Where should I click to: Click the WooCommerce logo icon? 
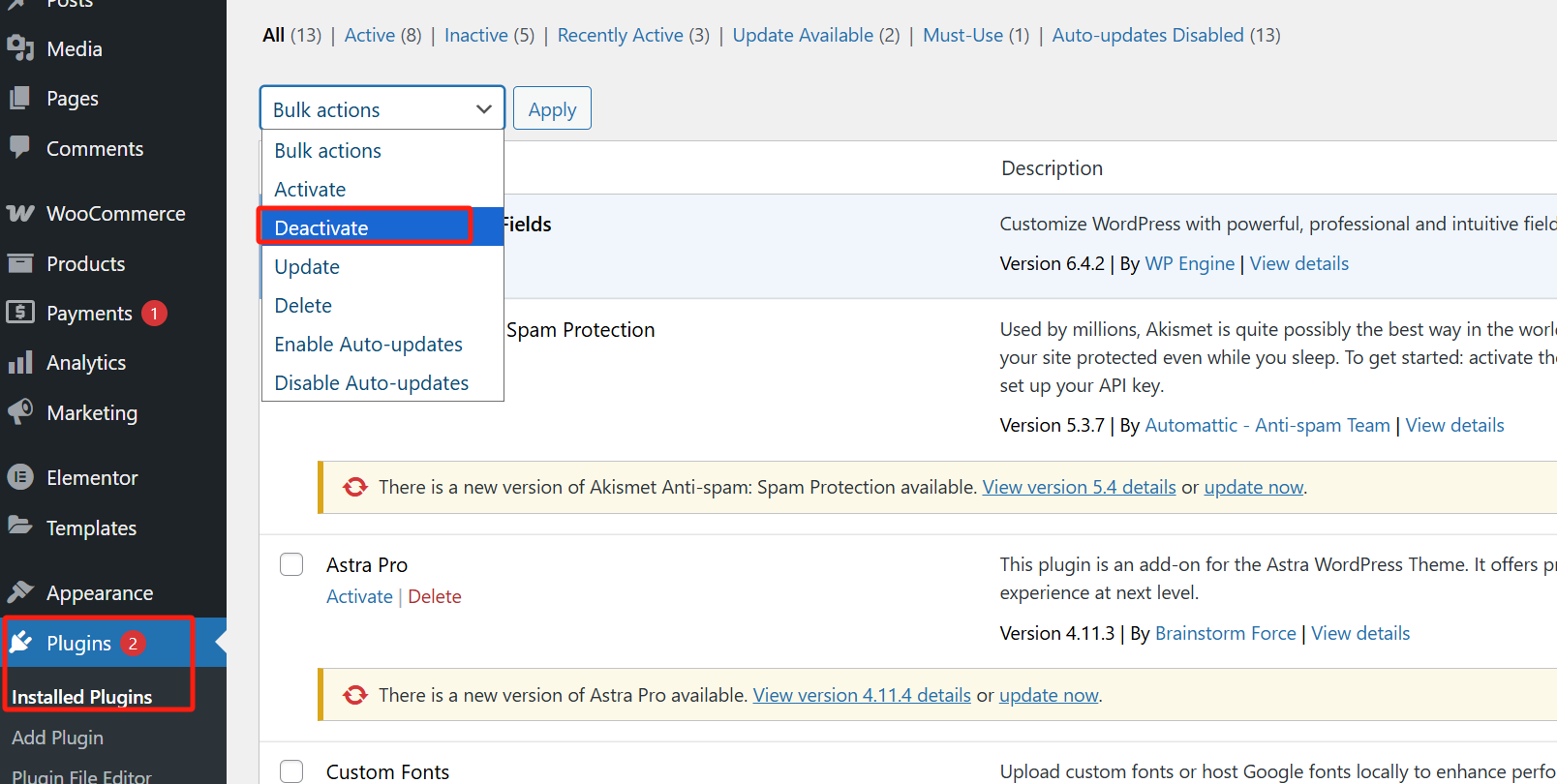click(x=20, y=213)
